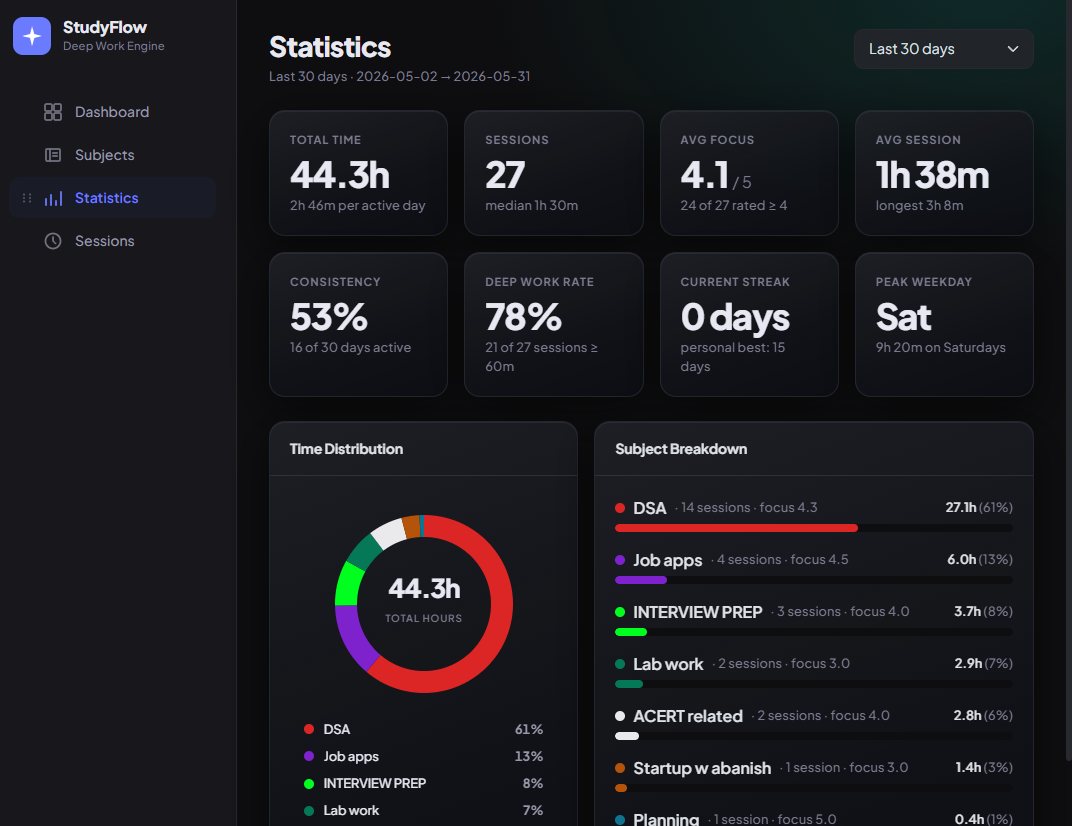Click the Avg Session 1h 38m card
The image size is (1072, 826).
click(944, 173)
